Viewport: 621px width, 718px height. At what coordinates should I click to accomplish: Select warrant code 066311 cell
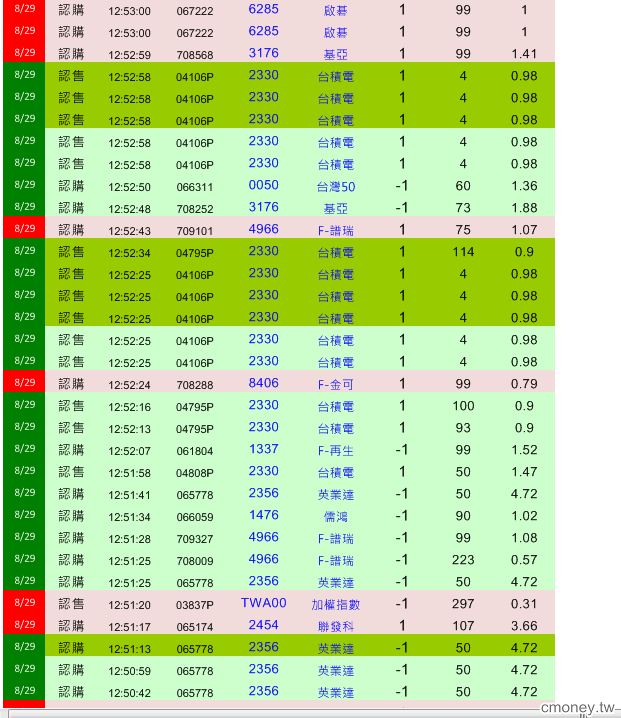click(x=195, y=187)
